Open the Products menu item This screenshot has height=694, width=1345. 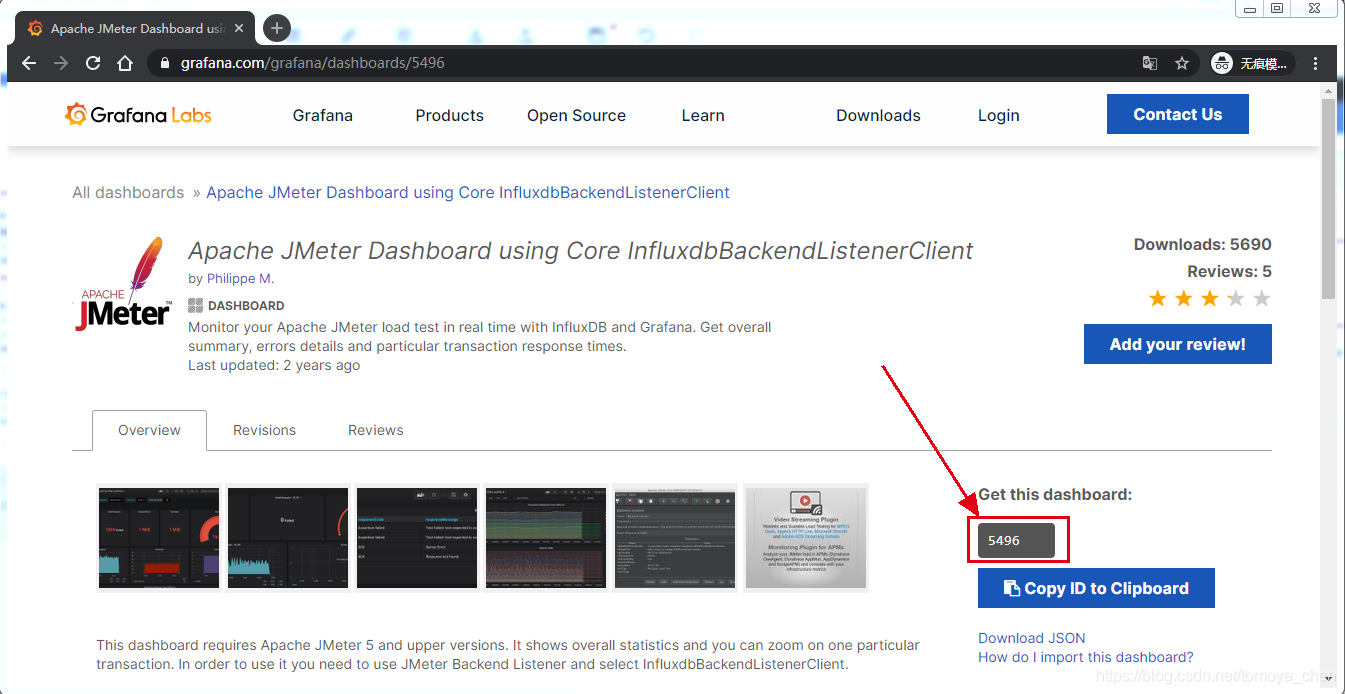[449, 115]
